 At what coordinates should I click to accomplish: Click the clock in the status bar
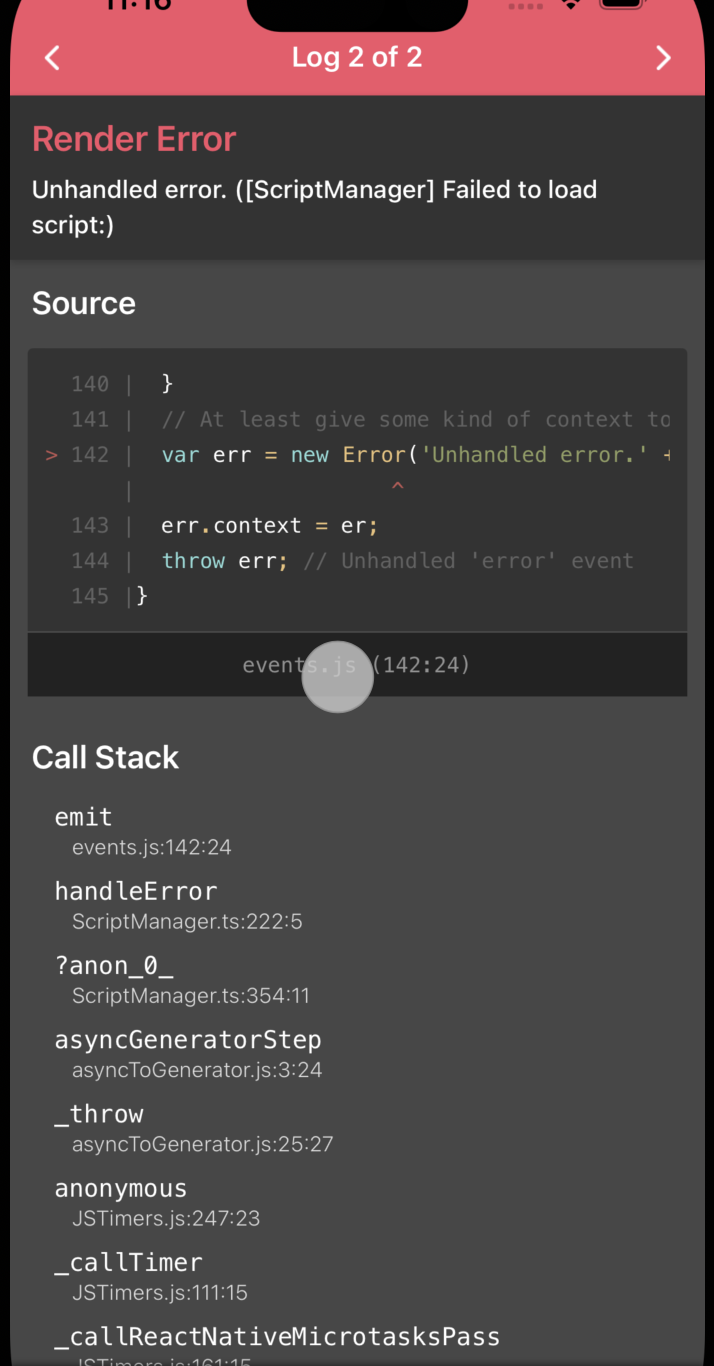click(139, 6)
